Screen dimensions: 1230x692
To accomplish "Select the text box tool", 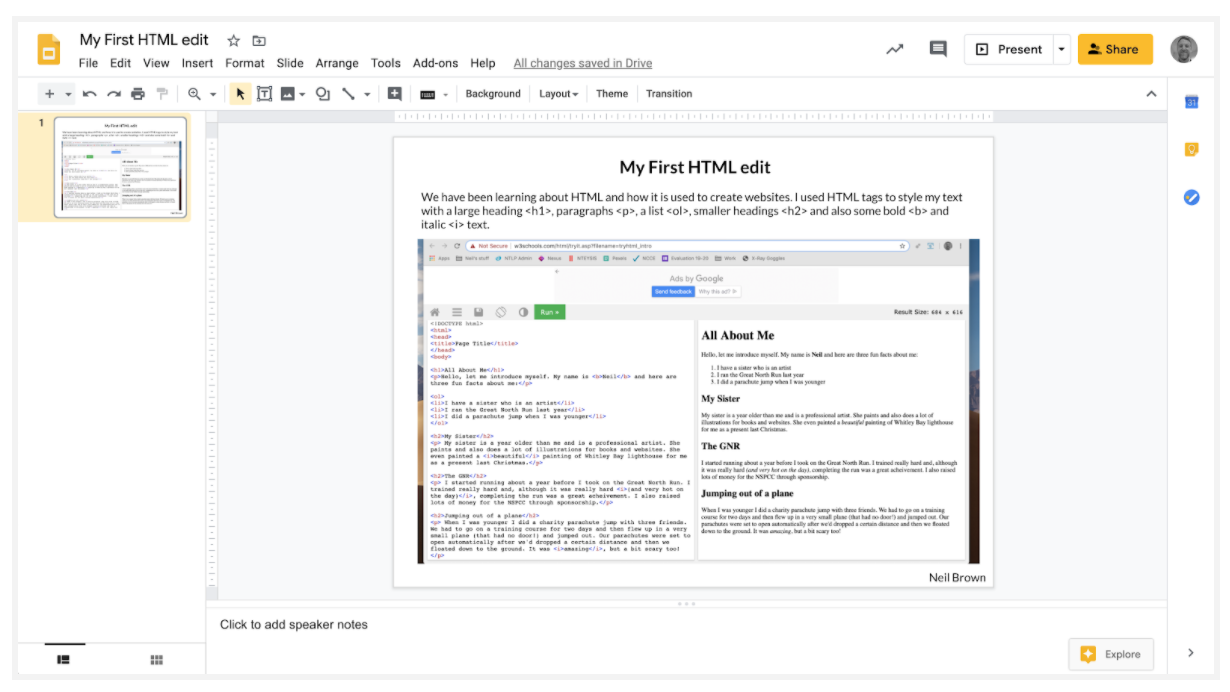I will (x=264, y=94).
